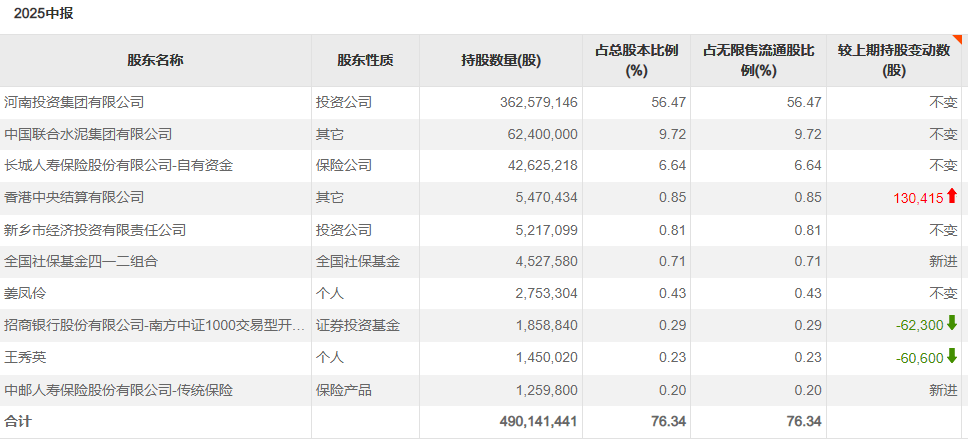Click holding amount 5,217,099
This screenshot has height=441, width=968.
(548, 230)
